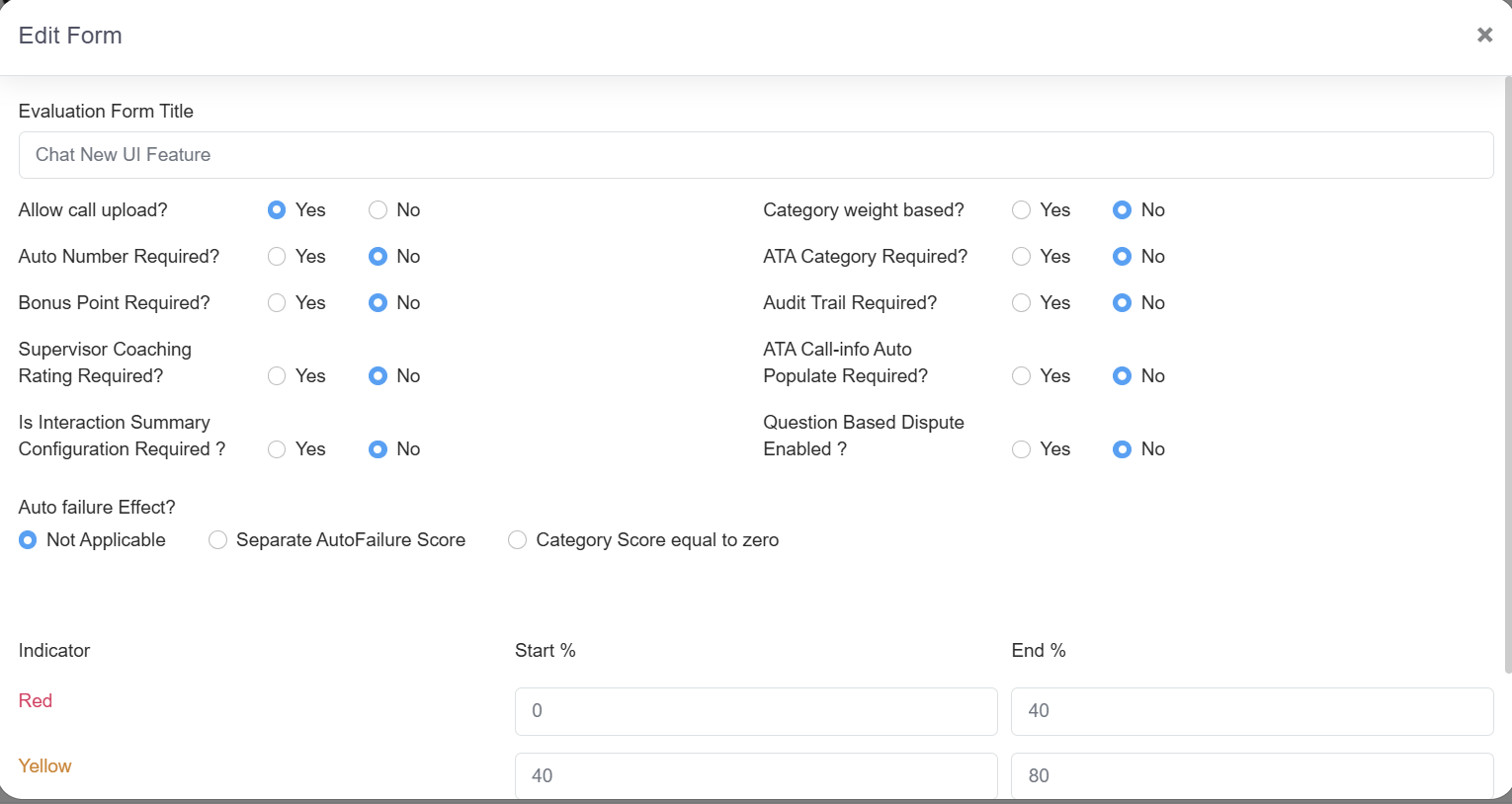1512x804 pixels.
Task: Choose Yes for Supervisor Coaching Rating Required
Action: tap(277, 376)
